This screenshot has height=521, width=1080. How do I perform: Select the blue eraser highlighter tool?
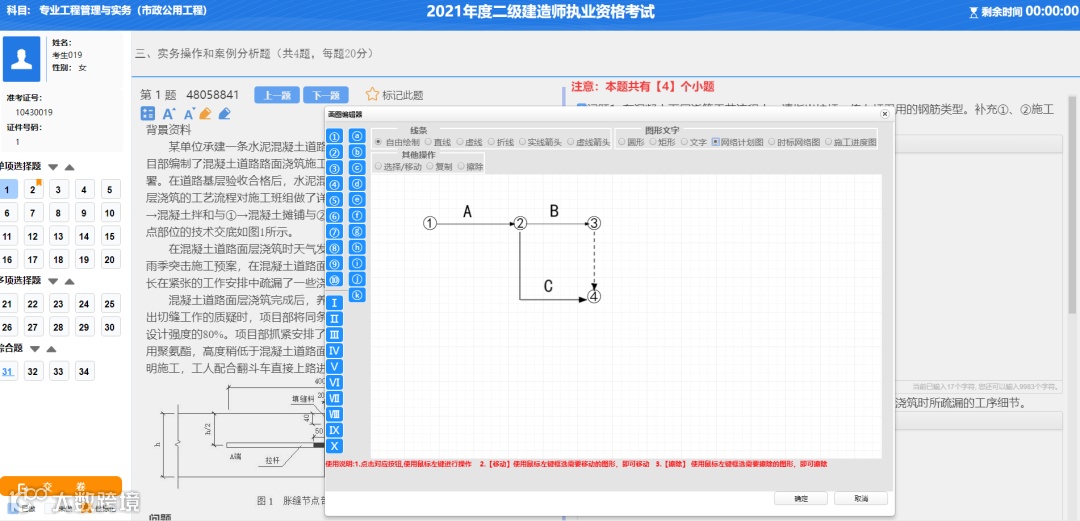[225, 114]
